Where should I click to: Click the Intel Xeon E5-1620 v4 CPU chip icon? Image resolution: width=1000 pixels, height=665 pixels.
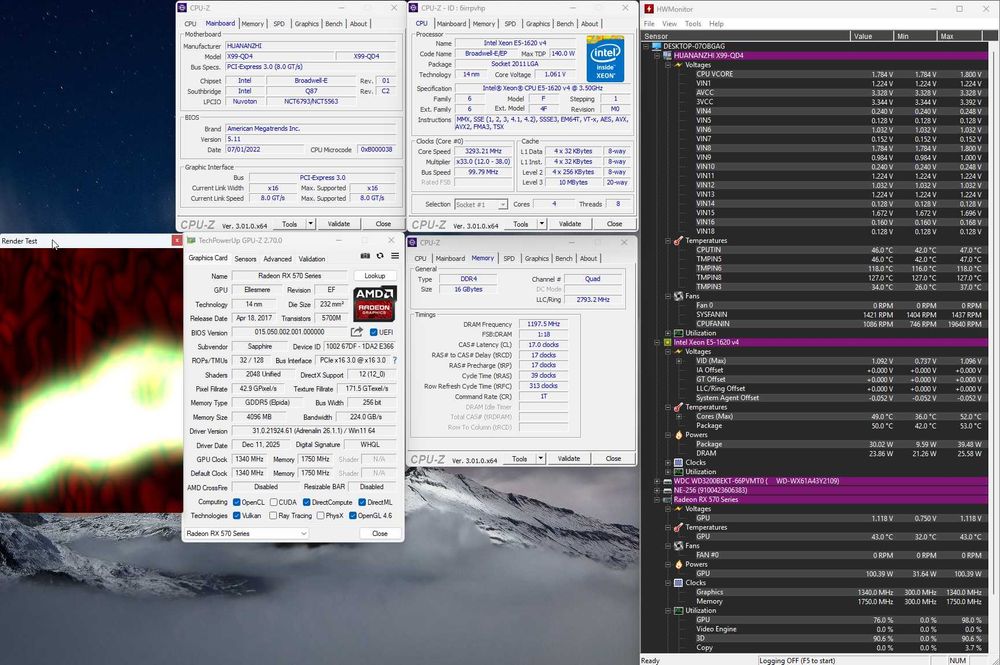[667, 342]
